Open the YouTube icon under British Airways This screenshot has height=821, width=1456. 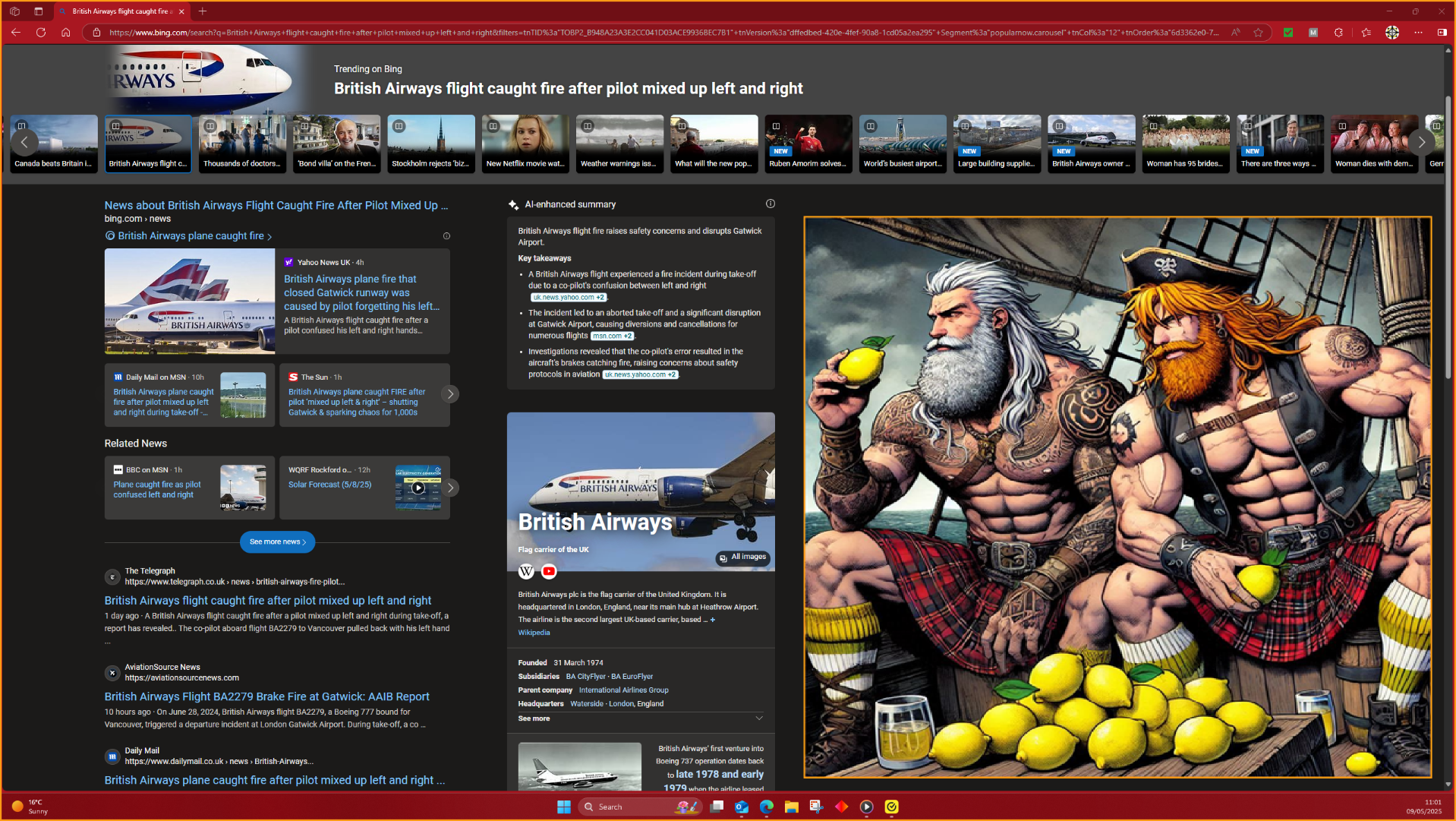[549, 571]
